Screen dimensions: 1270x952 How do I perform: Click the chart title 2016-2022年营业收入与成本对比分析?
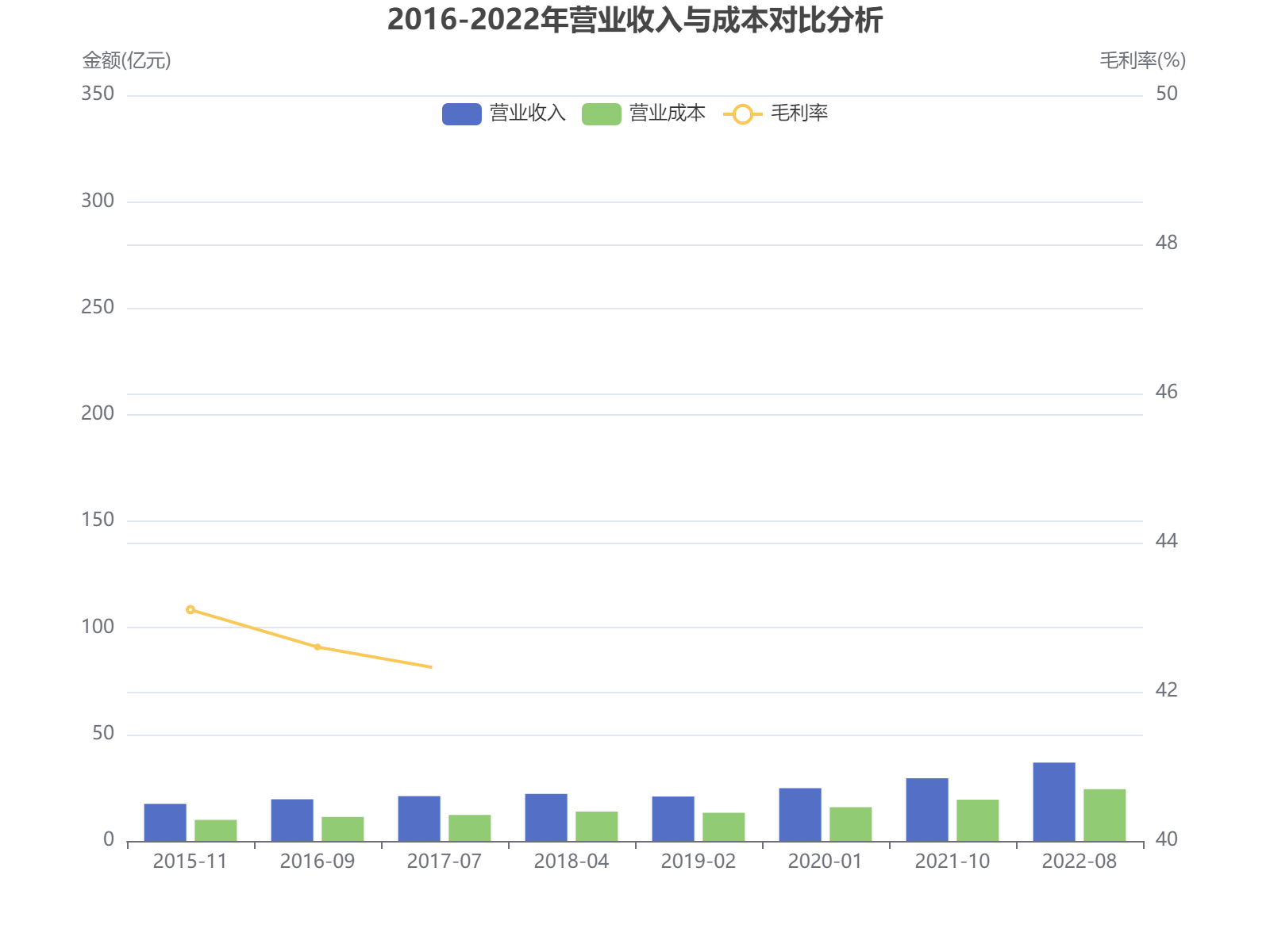coord(635,20)
